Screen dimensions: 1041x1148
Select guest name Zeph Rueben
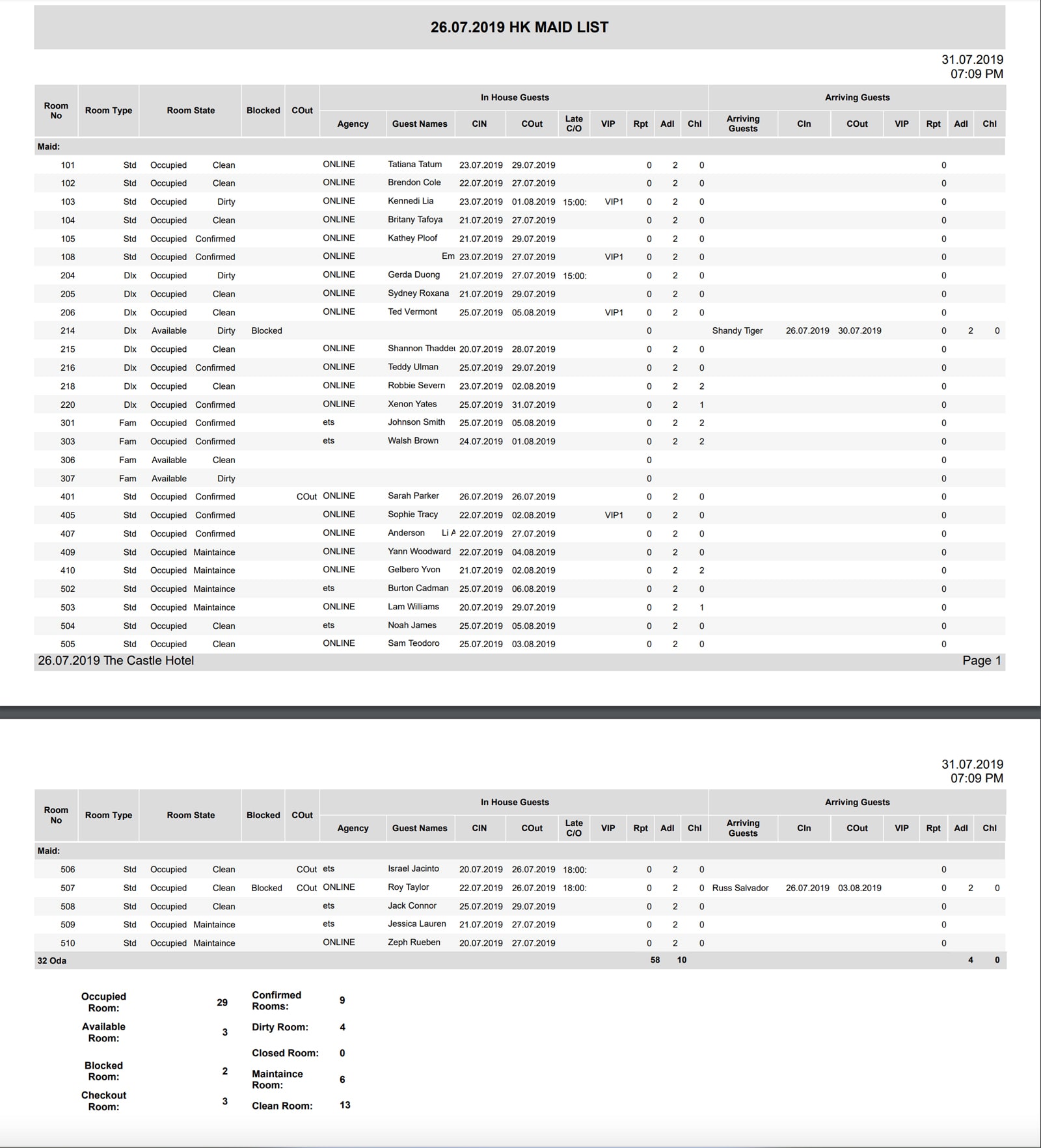tap(414, 942)
